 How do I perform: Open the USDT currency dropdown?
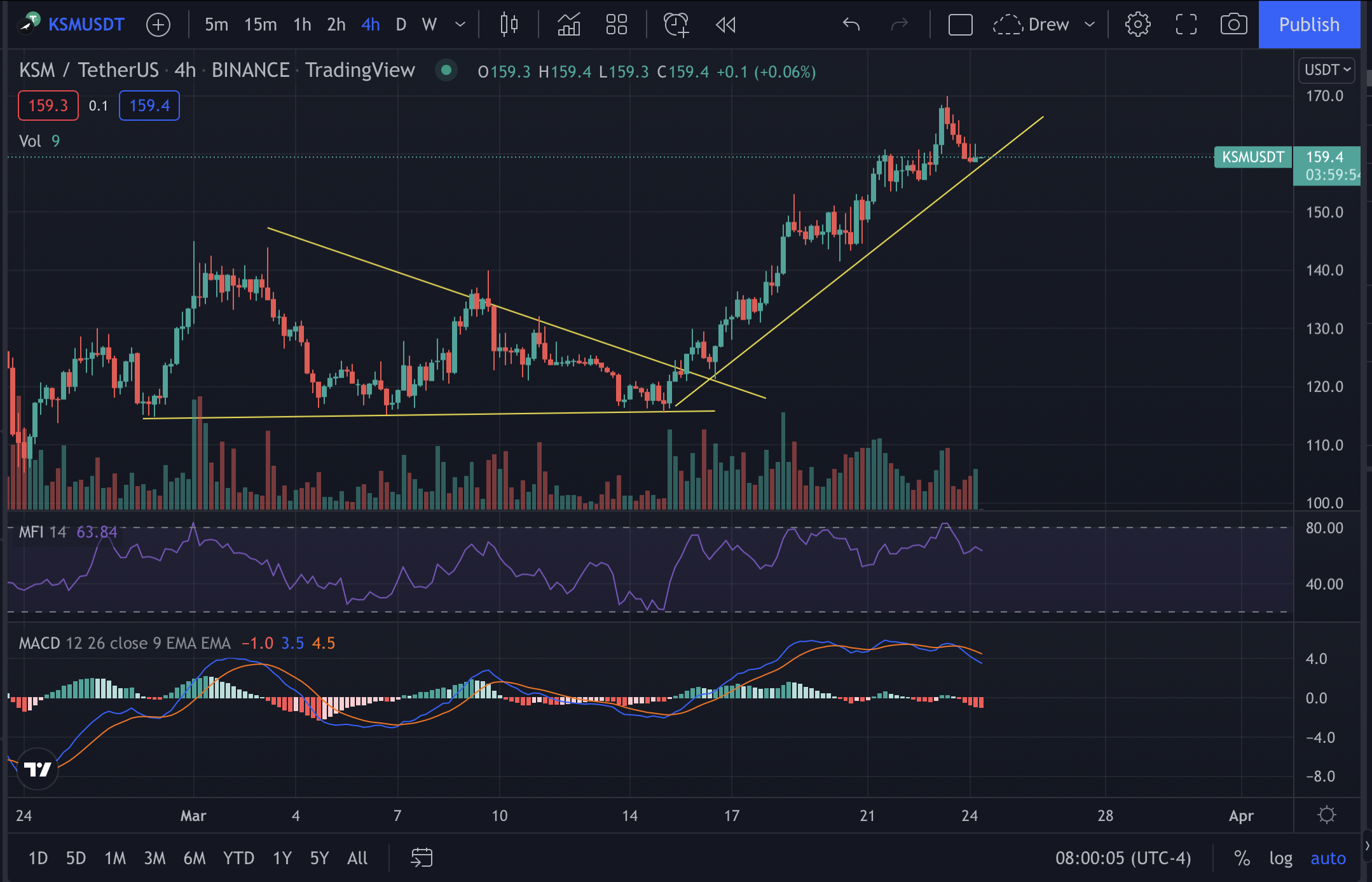pyautogui.click(x=1327, y=70)
